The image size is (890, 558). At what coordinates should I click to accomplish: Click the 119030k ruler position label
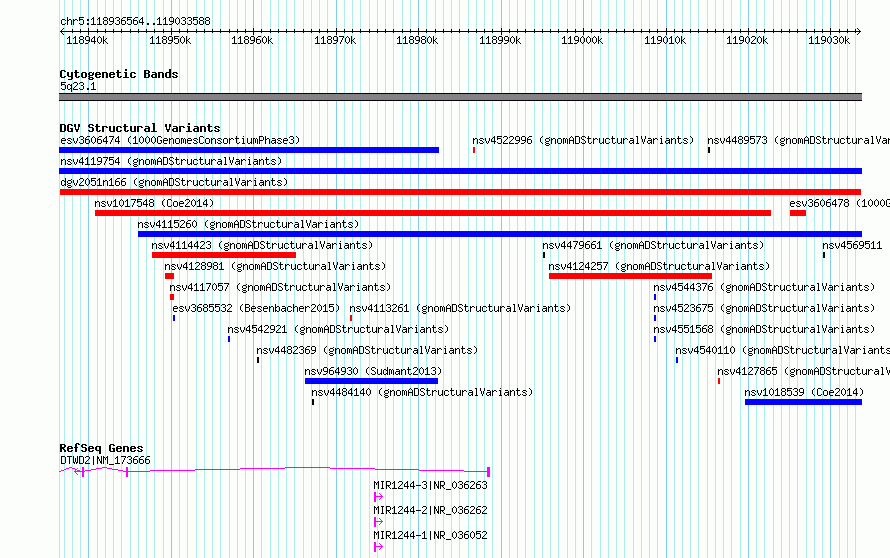(829, 40)
